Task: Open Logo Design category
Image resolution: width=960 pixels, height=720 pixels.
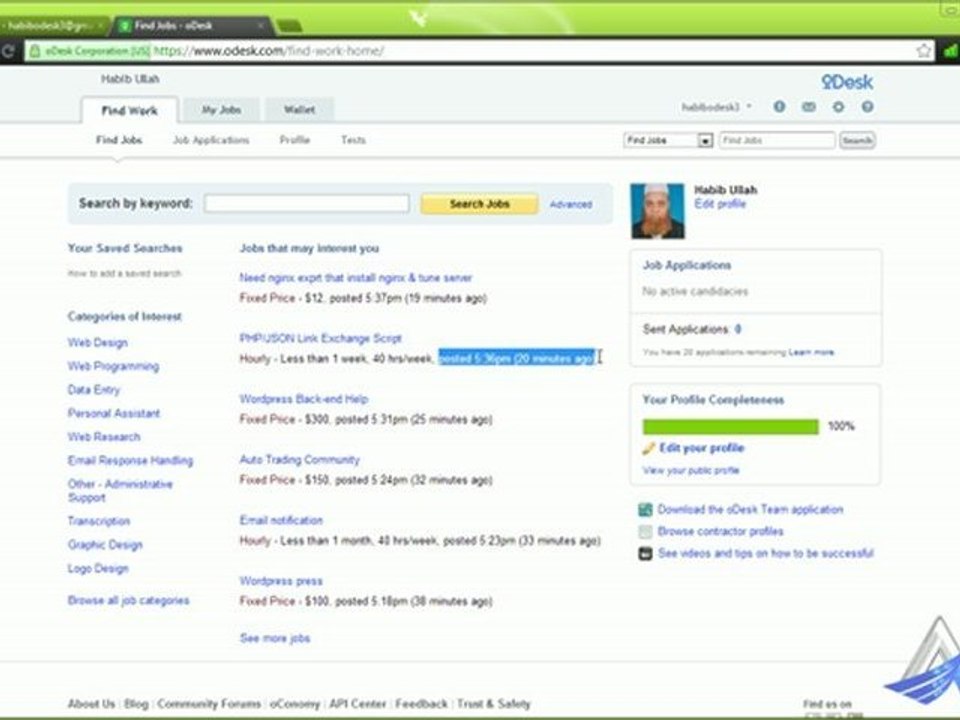Action: click(98, 569)
